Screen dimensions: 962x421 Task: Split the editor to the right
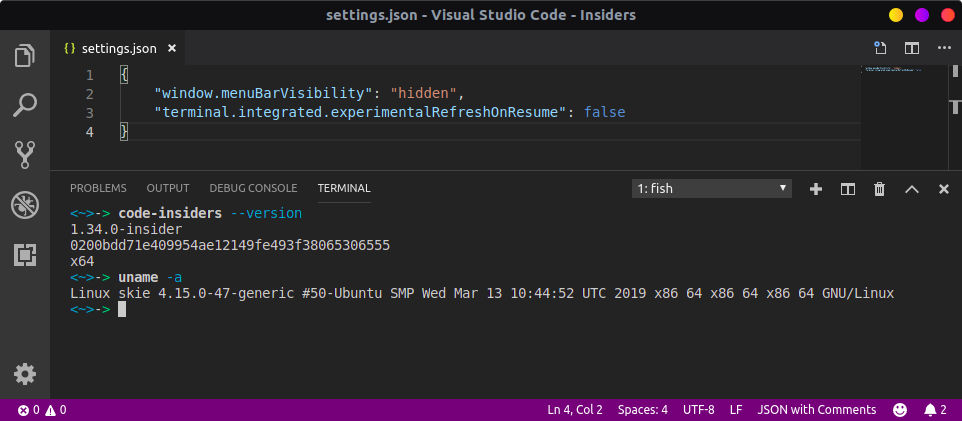[x=912, y=48]
